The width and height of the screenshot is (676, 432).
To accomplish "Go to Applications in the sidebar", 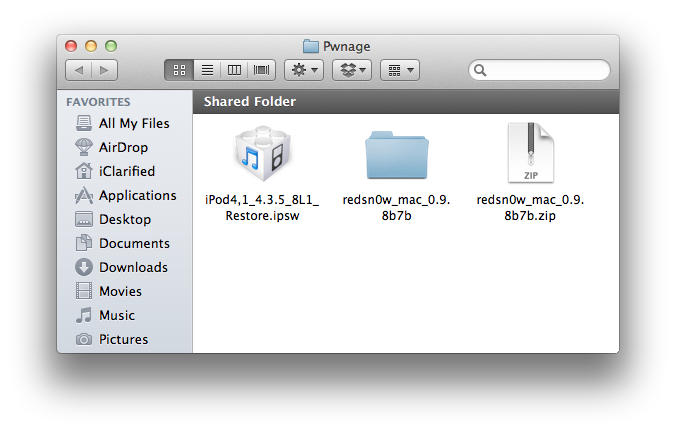I will tap(137, 195).
